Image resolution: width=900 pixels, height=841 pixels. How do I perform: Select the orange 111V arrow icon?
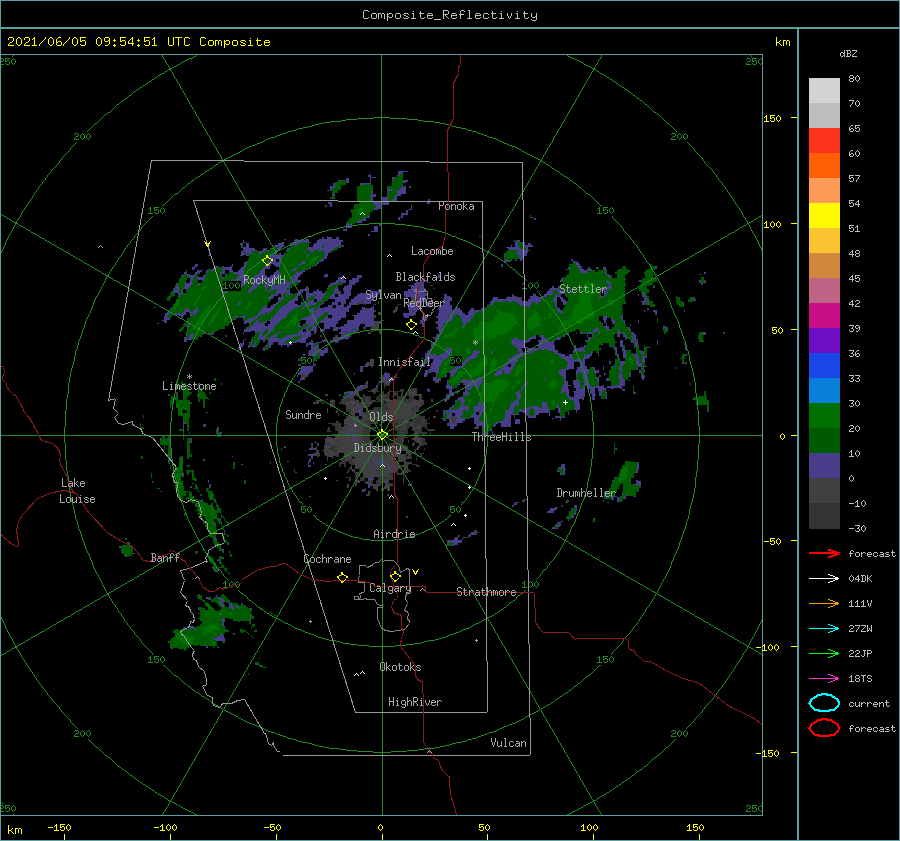[824, 603]
